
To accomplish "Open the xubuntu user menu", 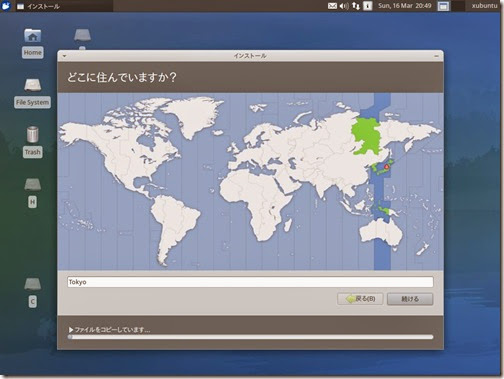I will click(484, 6).
